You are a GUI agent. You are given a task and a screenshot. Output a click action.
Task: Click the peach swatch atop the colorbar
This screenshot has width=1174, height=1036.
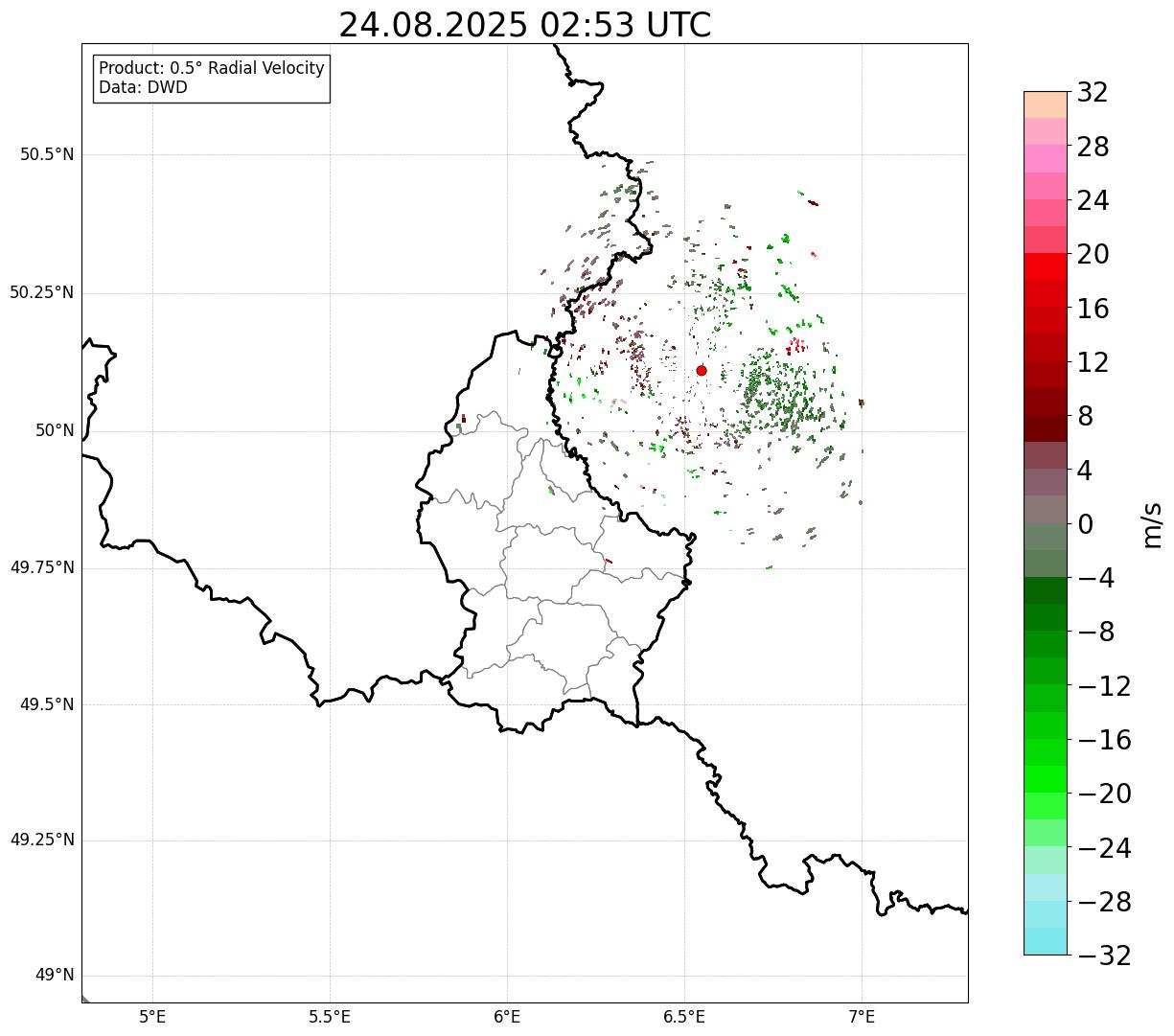(x=1046, y=104)
